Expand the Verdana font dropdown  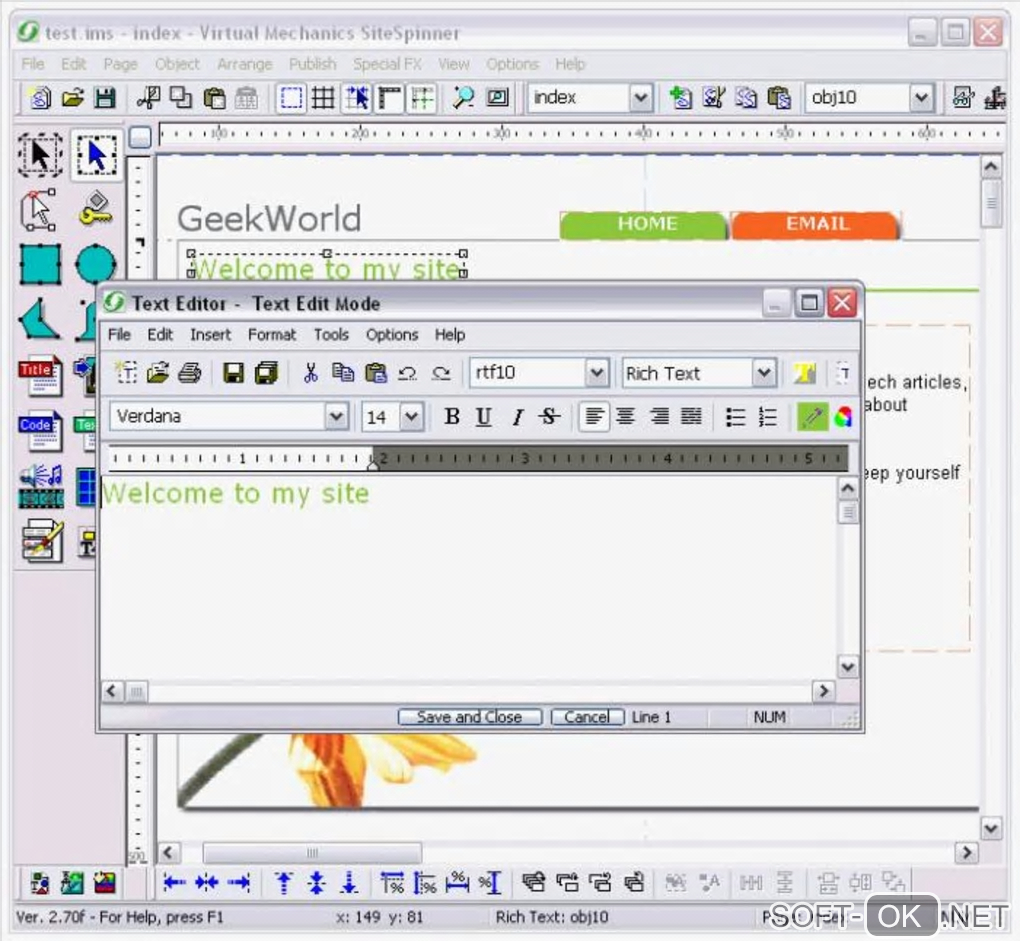click(x=336, y=416)
